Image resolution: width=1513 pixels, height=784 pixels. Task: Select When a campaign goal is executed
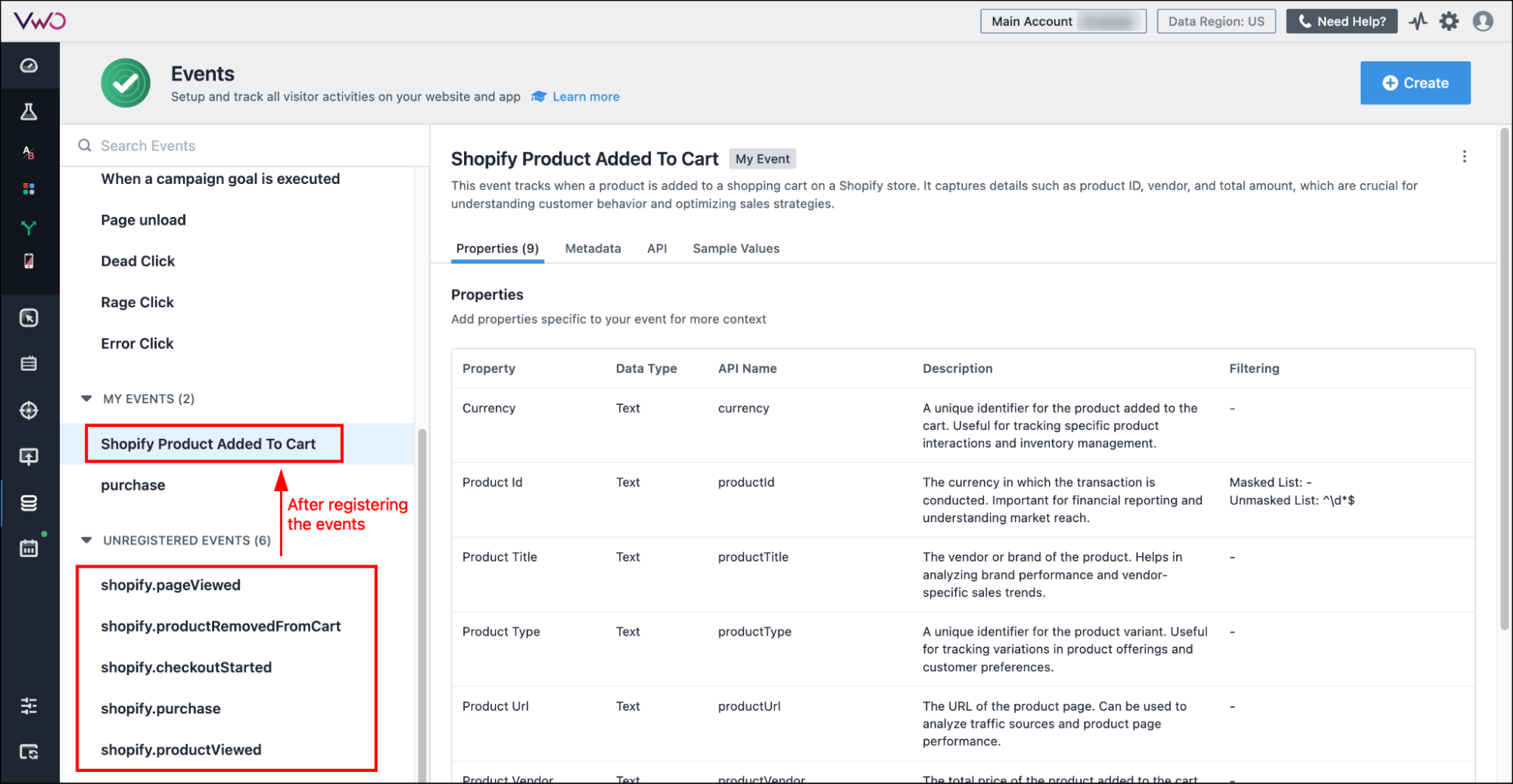coord(220,179)
